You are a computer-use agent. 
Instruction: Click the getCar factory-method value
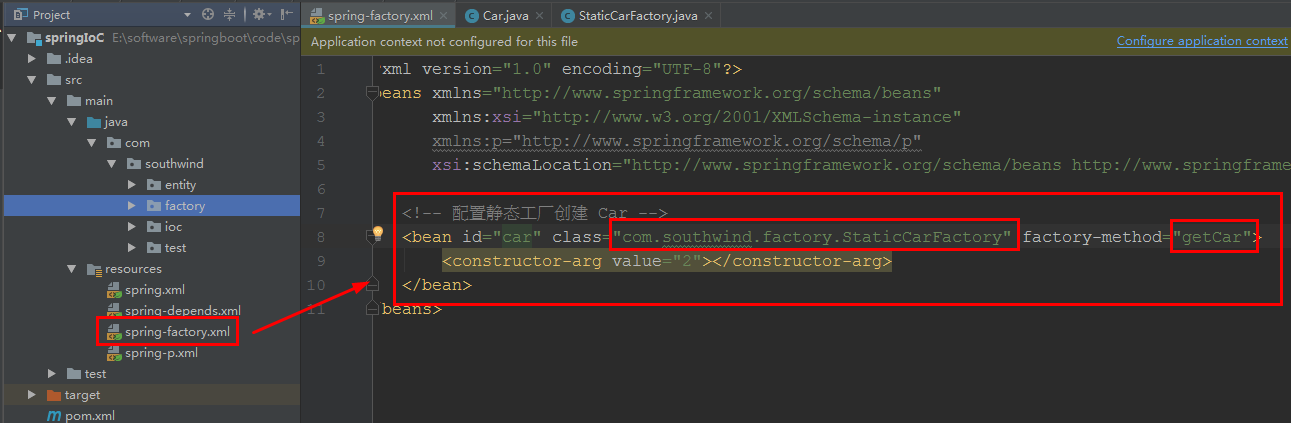[1214, 237]
